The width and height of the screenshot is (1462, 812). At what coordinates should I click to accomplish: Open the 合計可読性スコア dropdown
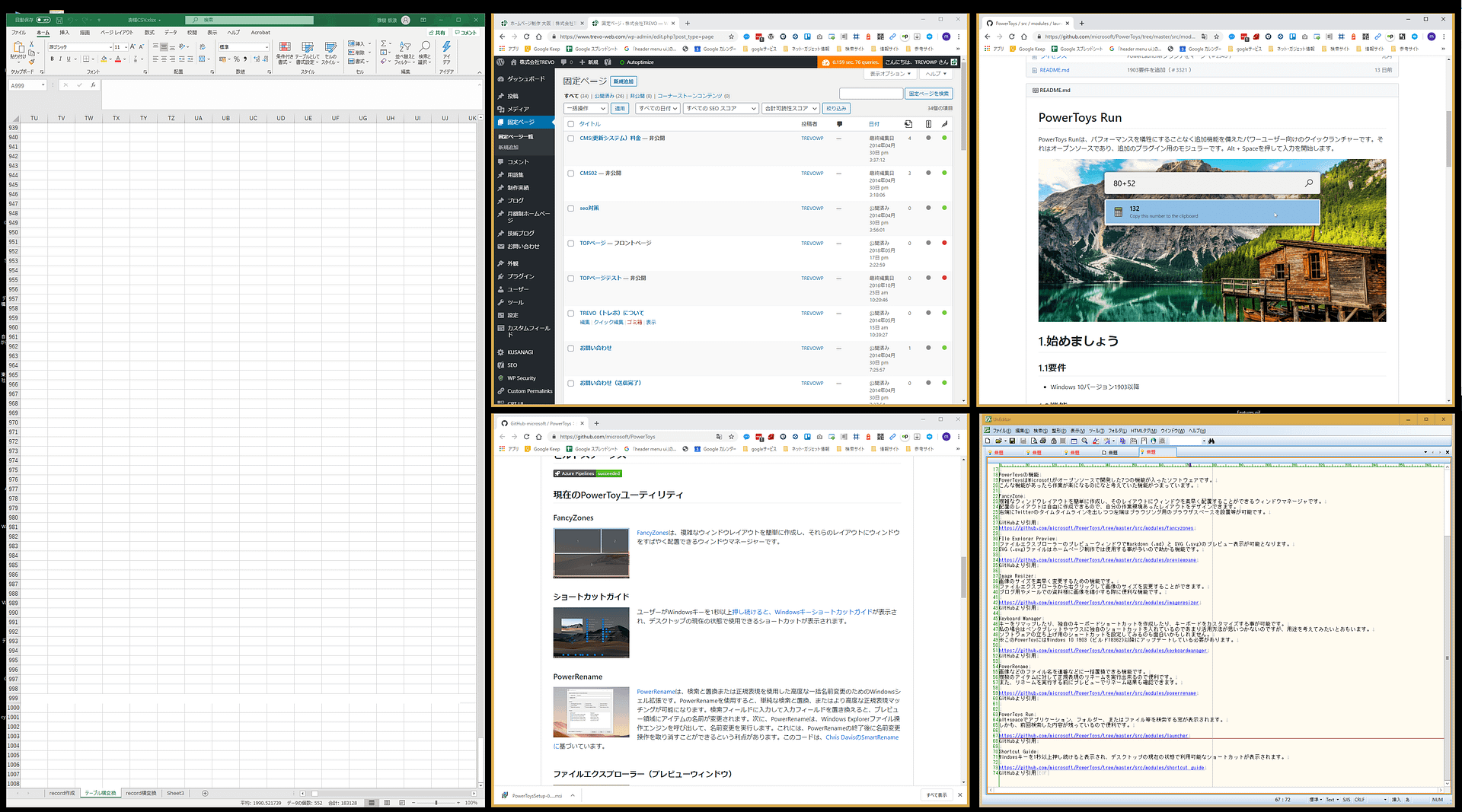click(x=791, y=108)
